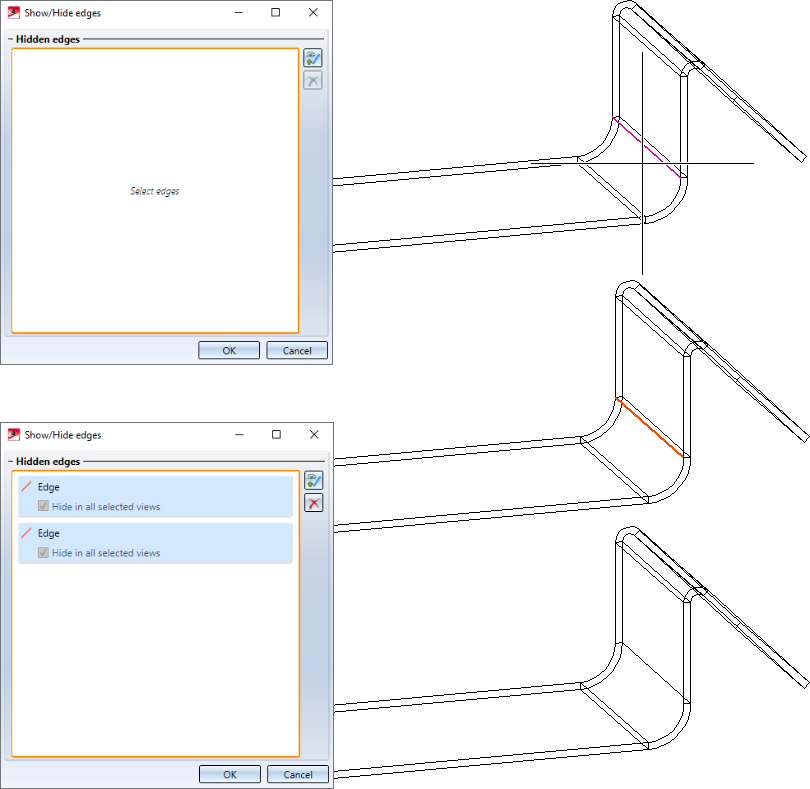Pick the magenta highlighted edge in the drawing
Screen dimensions: 810x789
click(650, 148)
